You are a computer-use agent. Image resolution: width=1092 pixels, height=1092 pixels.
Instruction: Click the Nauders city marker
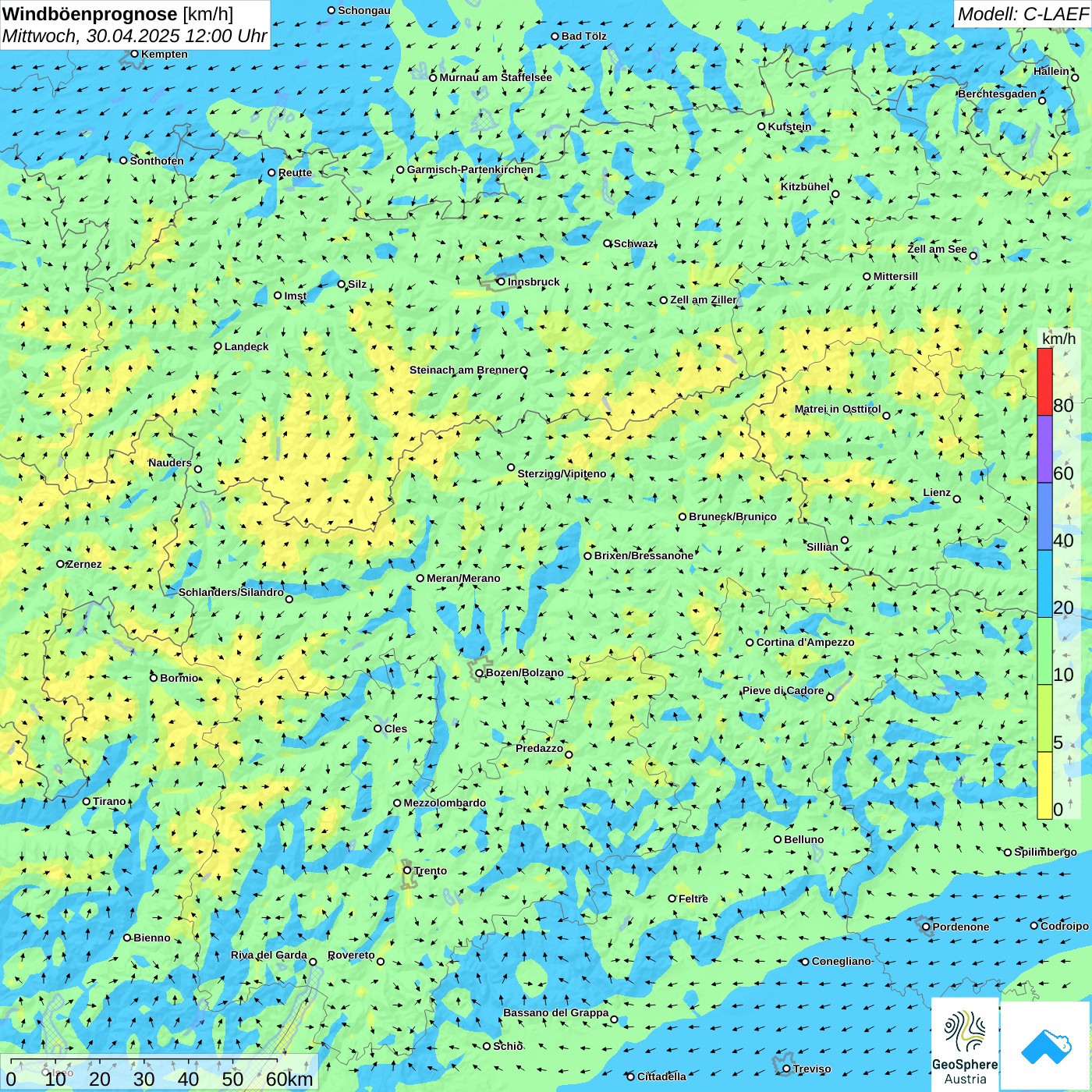197,469
